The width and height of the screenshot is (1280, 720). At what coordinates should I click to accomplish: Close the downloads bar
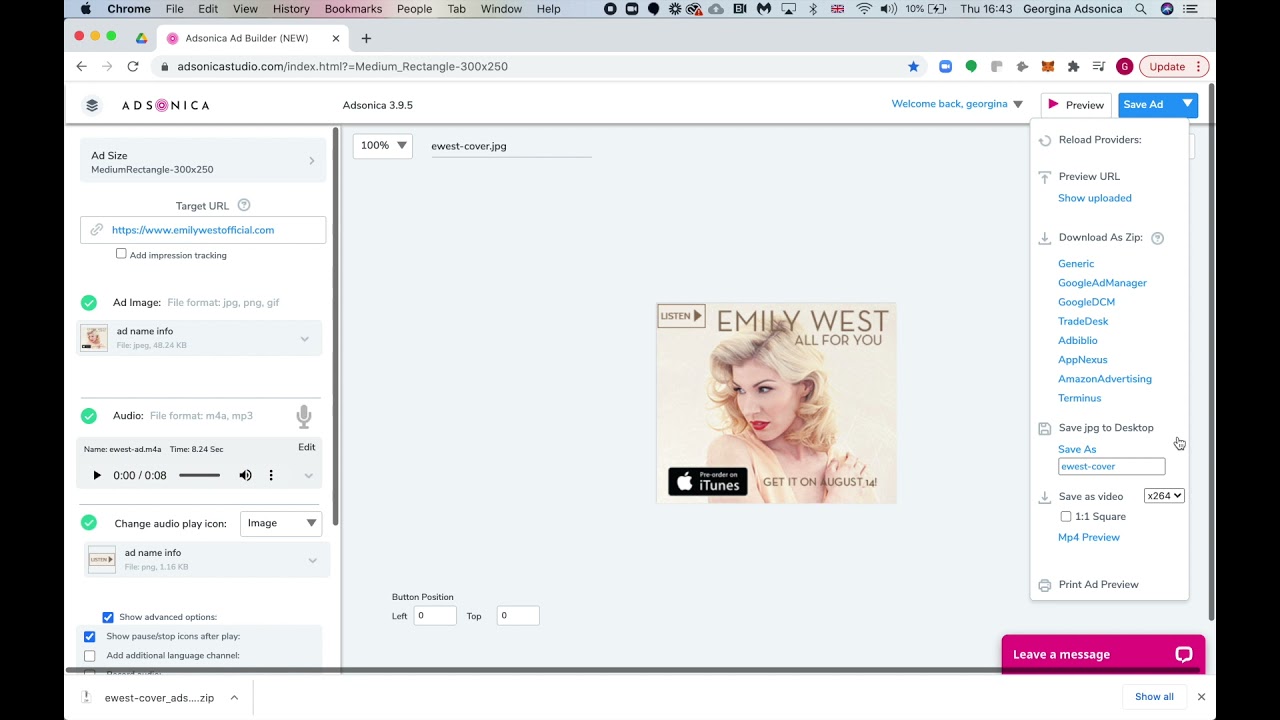coord(1201,697)
